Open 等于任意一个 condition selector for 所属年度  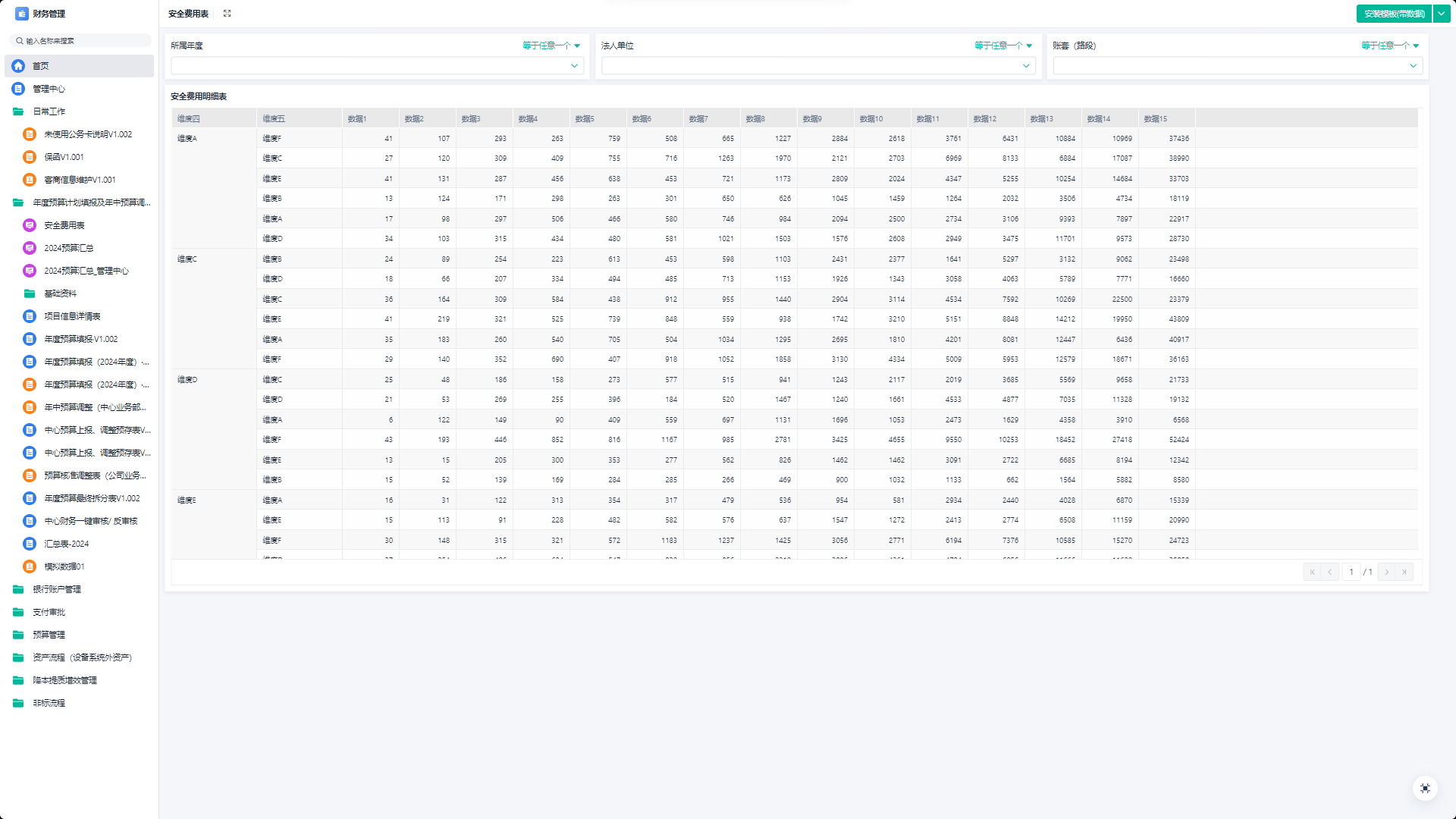coord(551,45)
